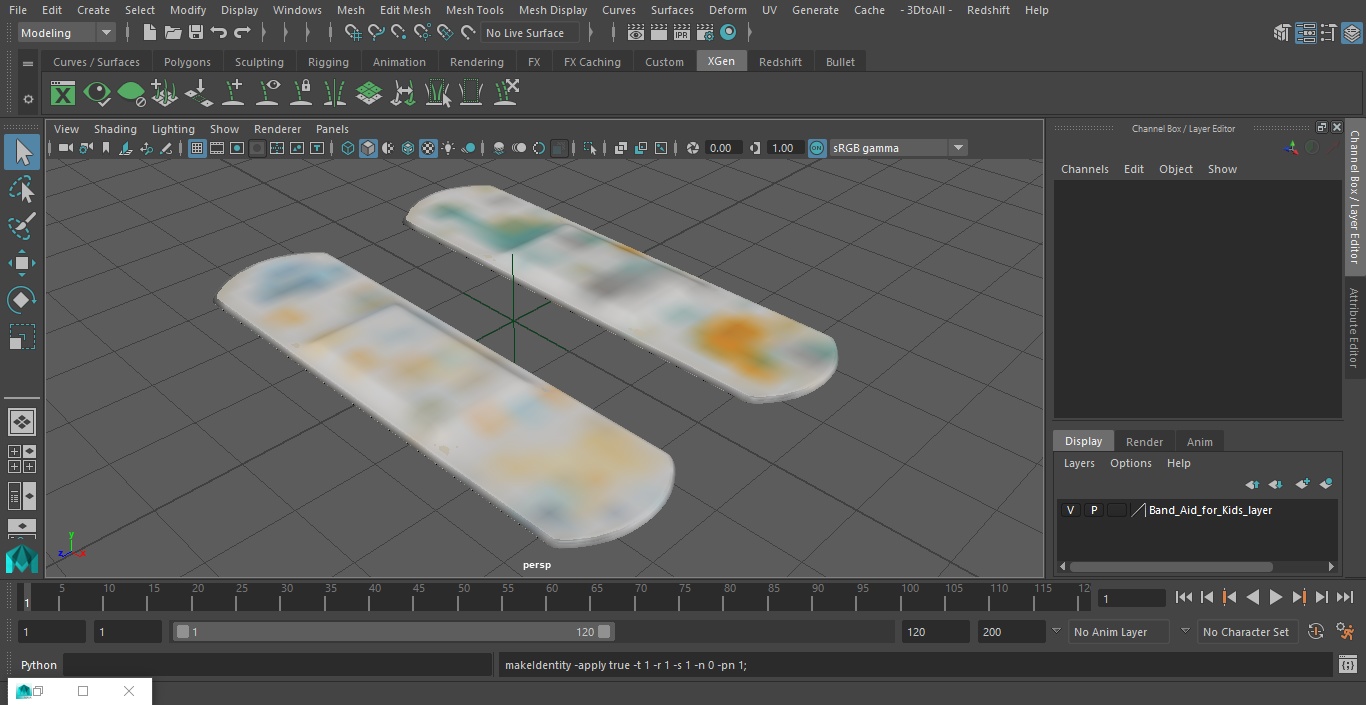The height and width of the screenshot is (705, 1366).
Task: Click the shelf settings gear icon
Action: pyautogui.click(x=28, y=99)
